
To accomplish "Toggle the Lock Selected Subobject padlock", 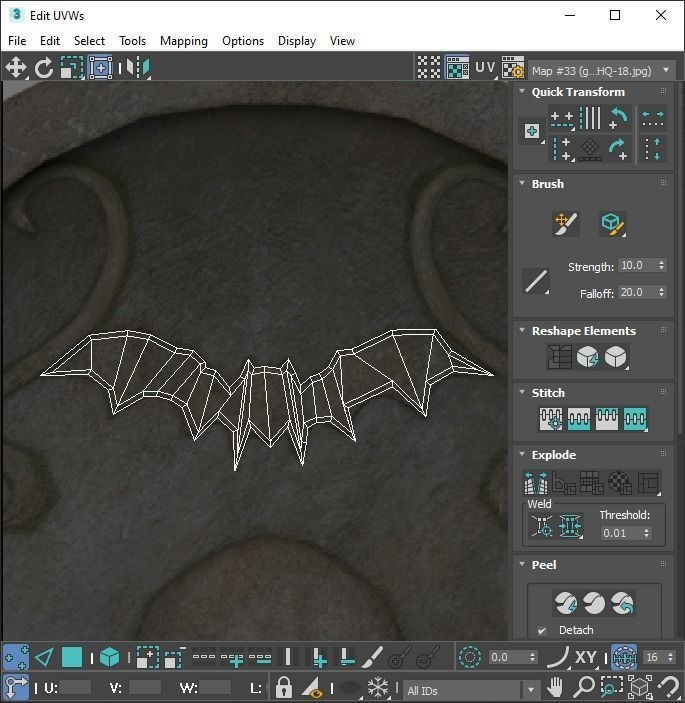I will tap(284, 686).
